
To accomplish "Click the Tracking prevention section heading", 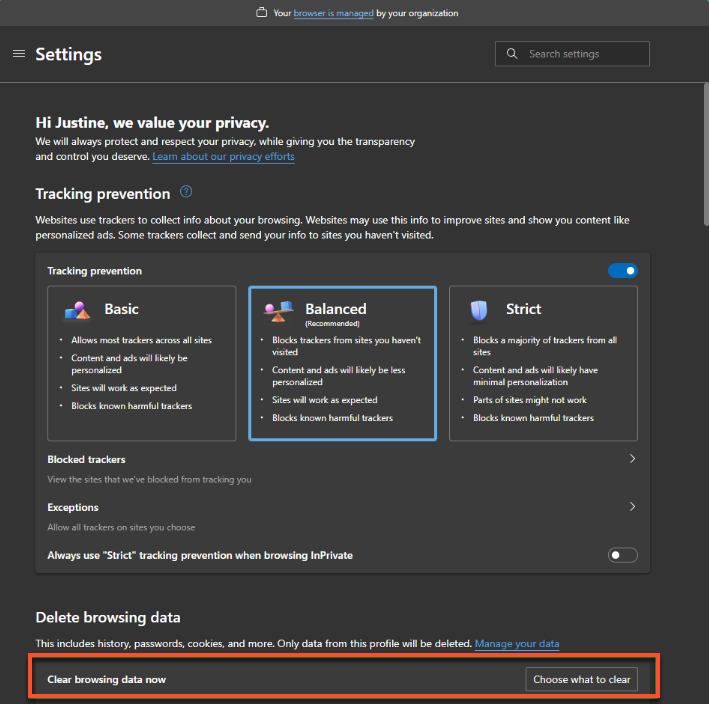I will click(x=103, y=194).
